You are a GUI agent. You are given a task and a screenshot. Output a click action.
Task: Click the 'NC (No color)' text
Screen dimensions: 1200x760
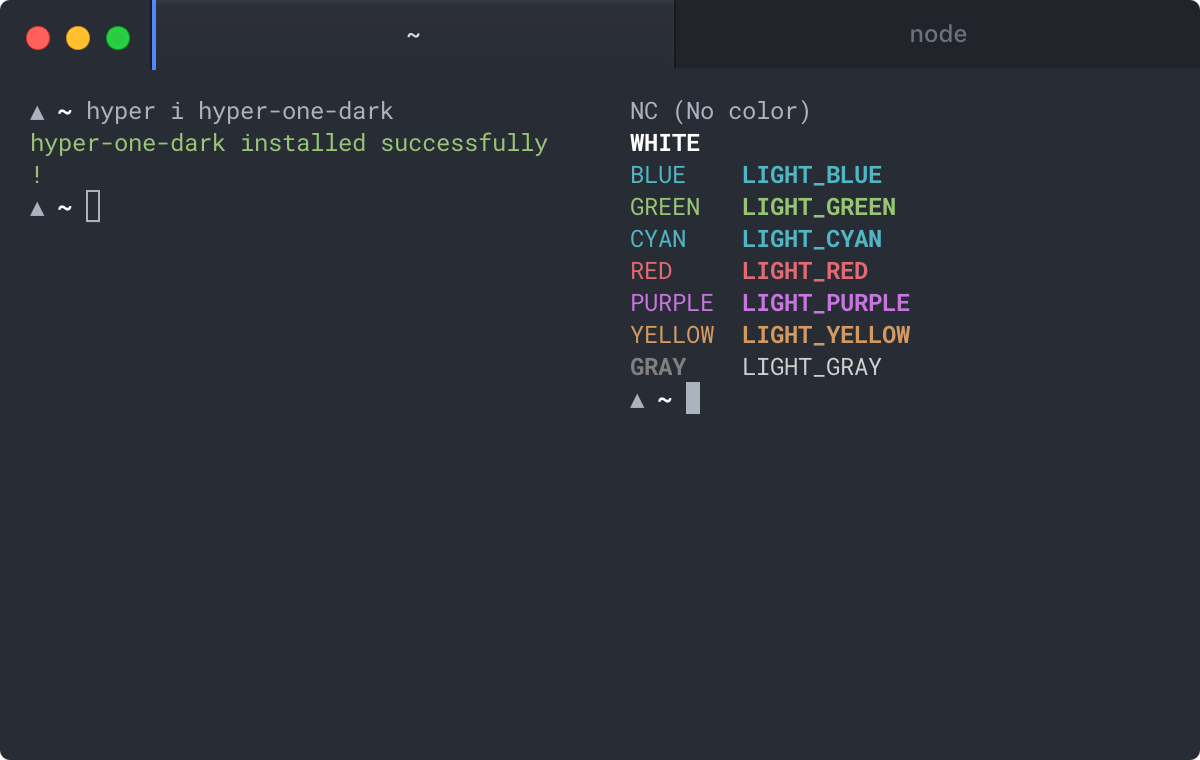(x=720, y=111)
